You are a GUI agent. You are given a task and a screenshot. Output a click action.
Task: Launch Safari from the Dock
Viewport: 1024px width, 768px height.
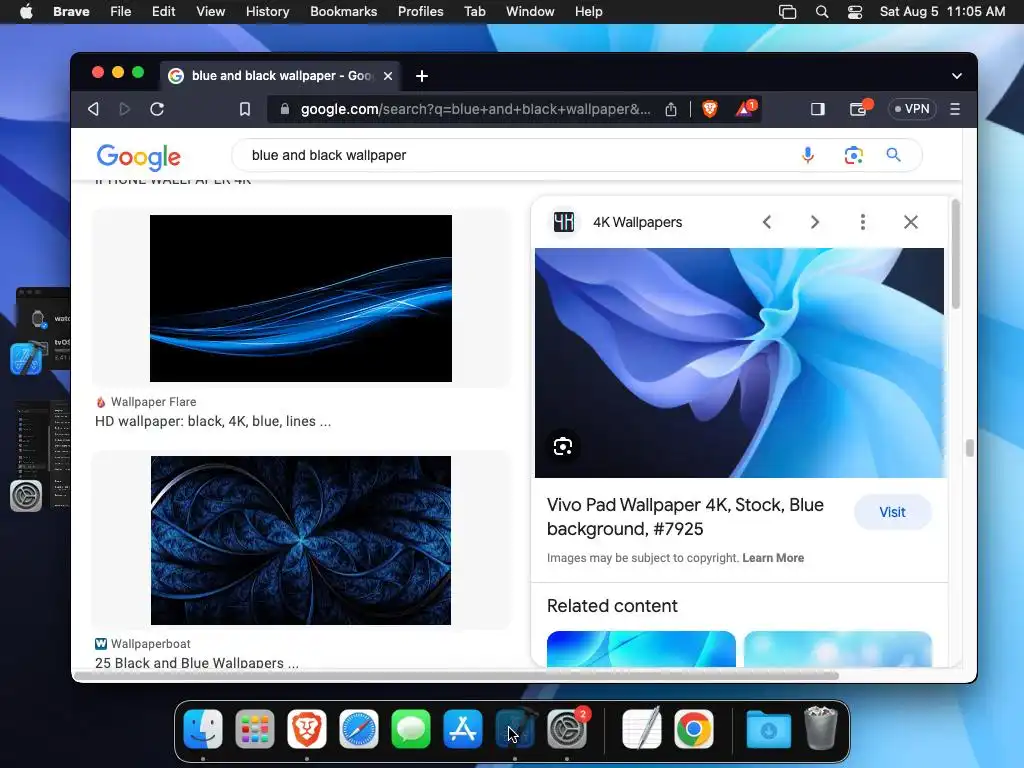[359, 729]
